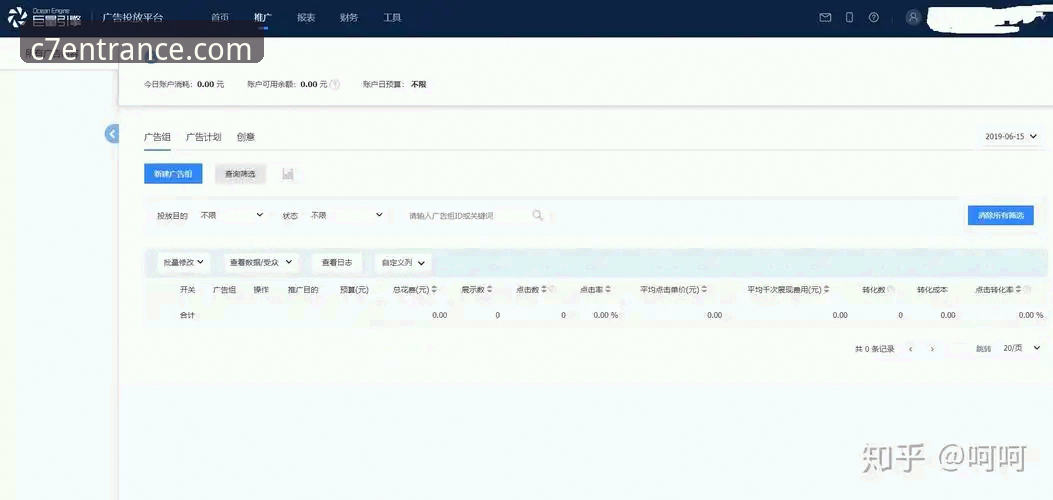This screenshot has width=1053, height=500.
Task: Open the 批量修改 dropdown
Action: coord(183,262)
